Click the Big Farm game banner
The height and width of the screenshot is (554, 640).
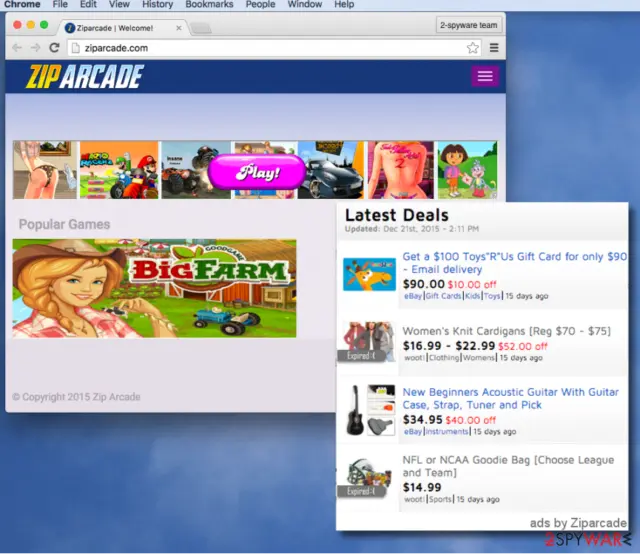point(154,288)
